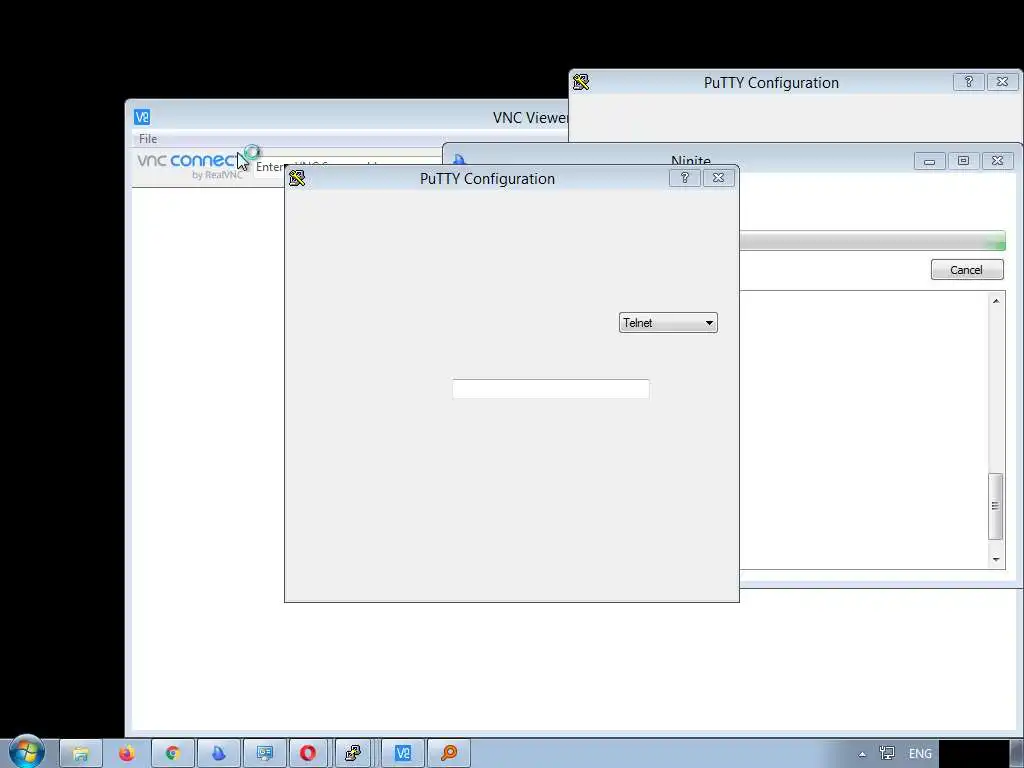Close the Ninite window
This screenshot has width=1024, height=768.
(997, 161)
